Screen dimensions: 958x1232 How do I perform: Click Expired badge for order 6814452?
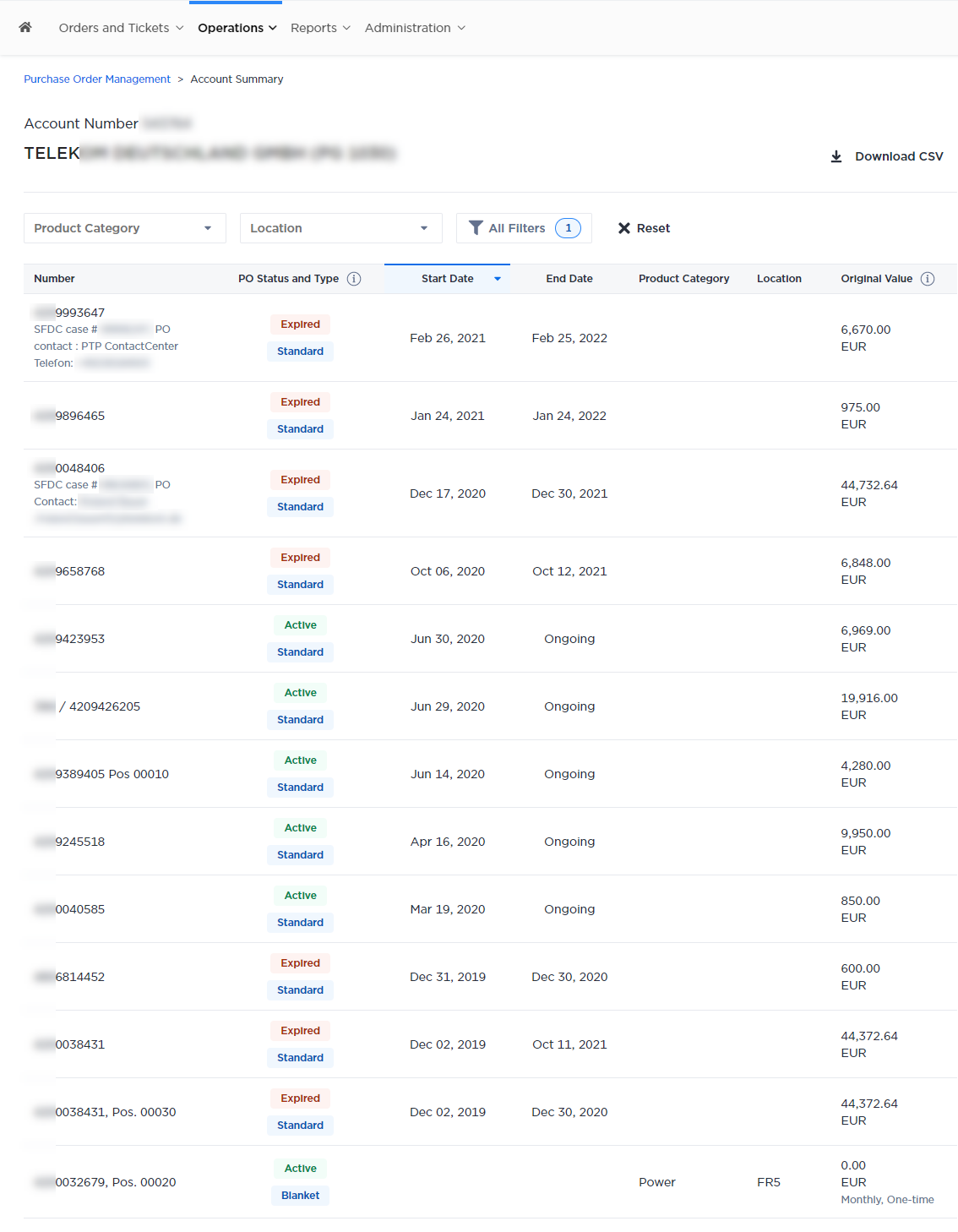tap(301, 963)
